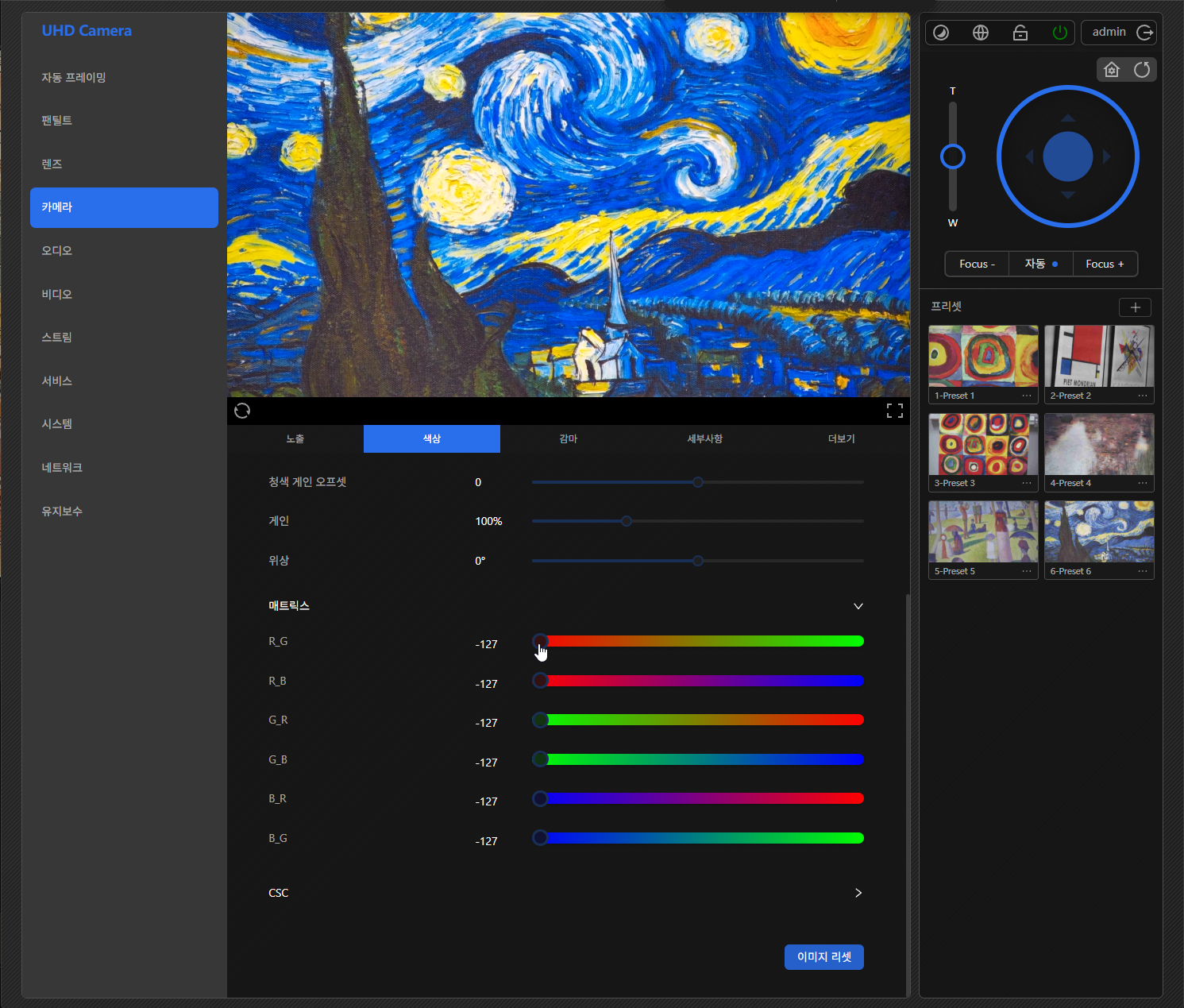Open the three-dot menu for 5-Preset 5
1184x1008 pixels.
[1027, 571]
